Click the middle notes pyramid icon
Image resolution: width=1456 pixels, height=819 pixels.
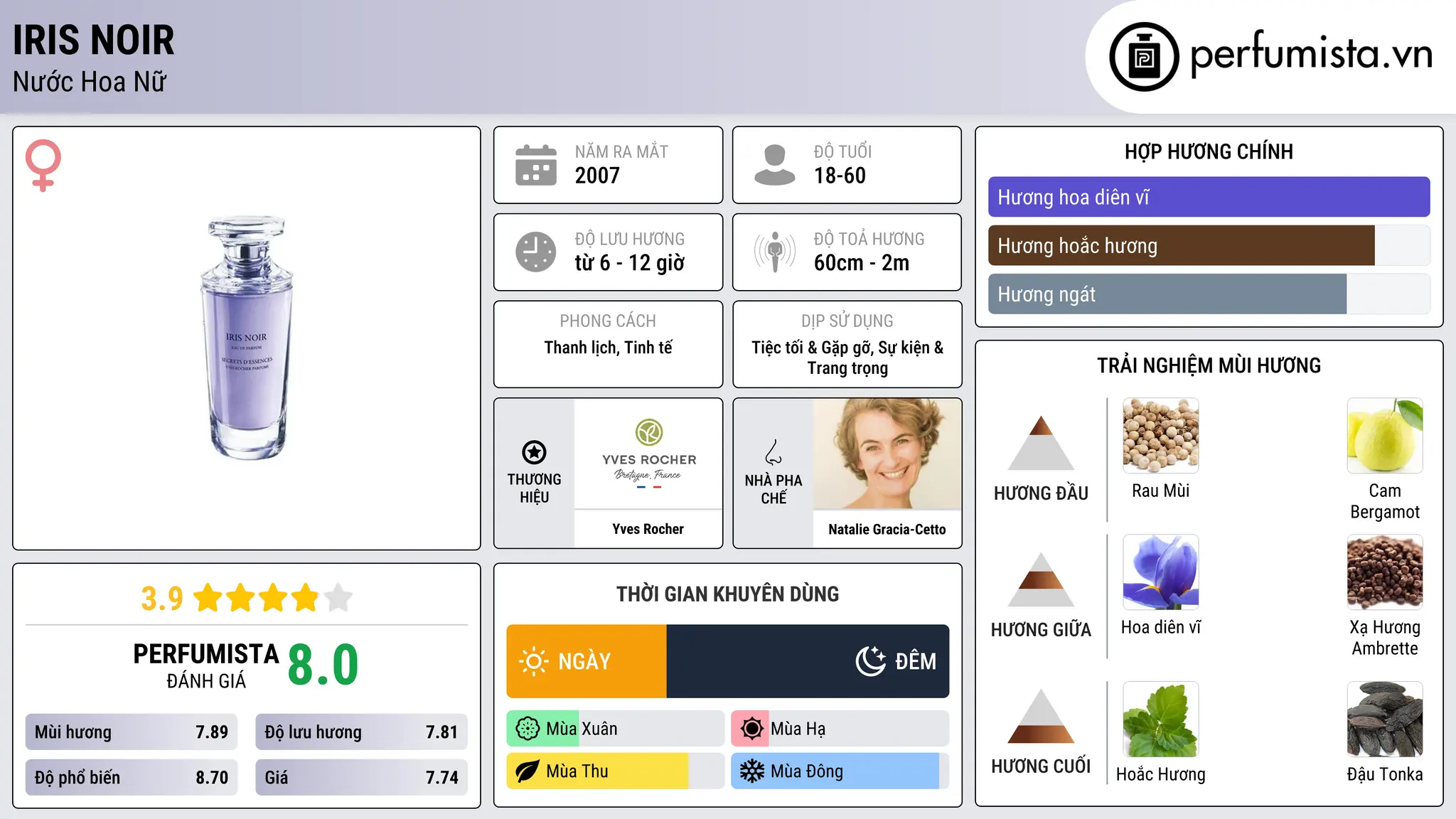pos(1041,579)
